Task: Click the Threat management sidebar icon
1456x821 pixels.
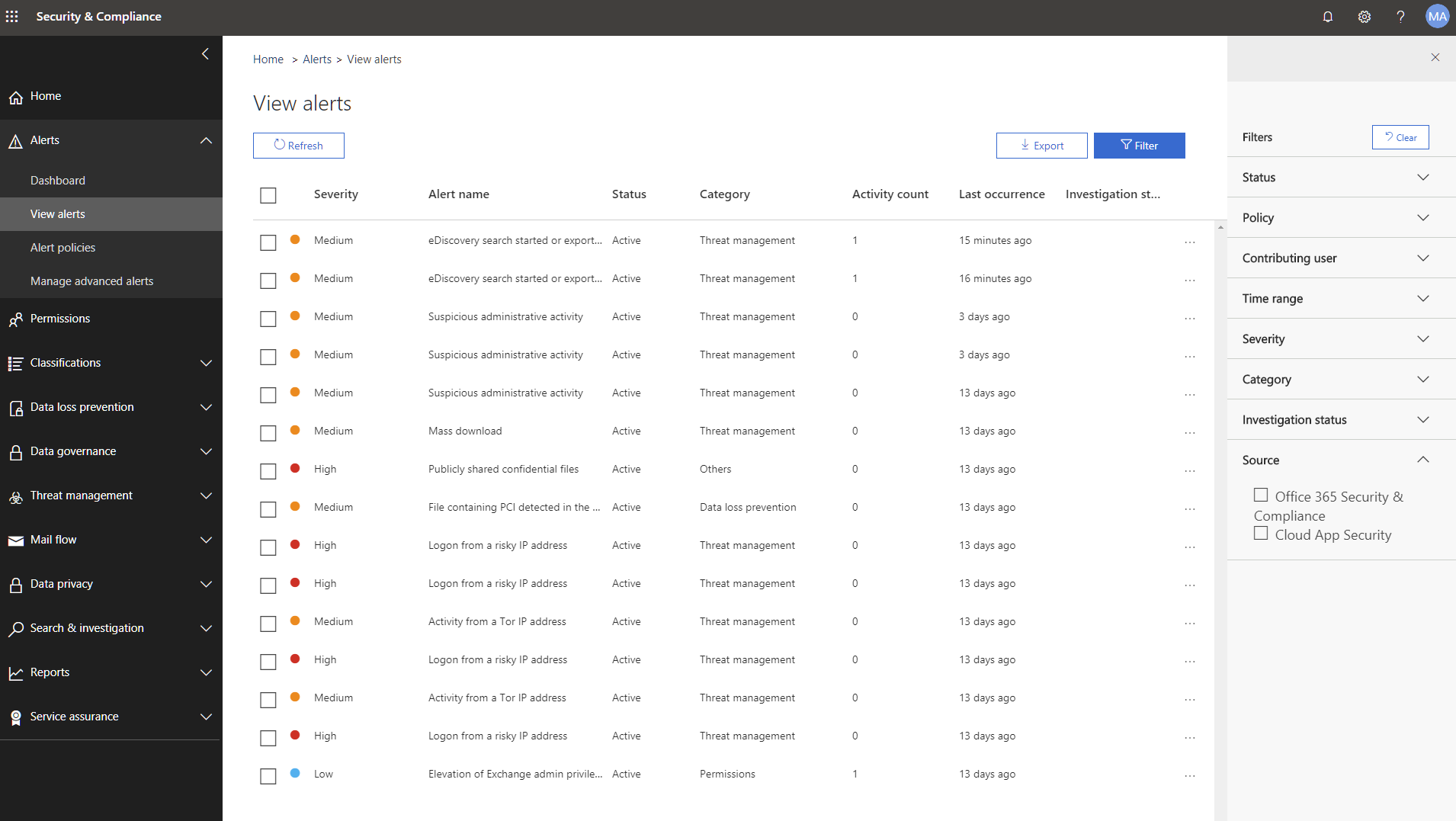Action: 15,495
